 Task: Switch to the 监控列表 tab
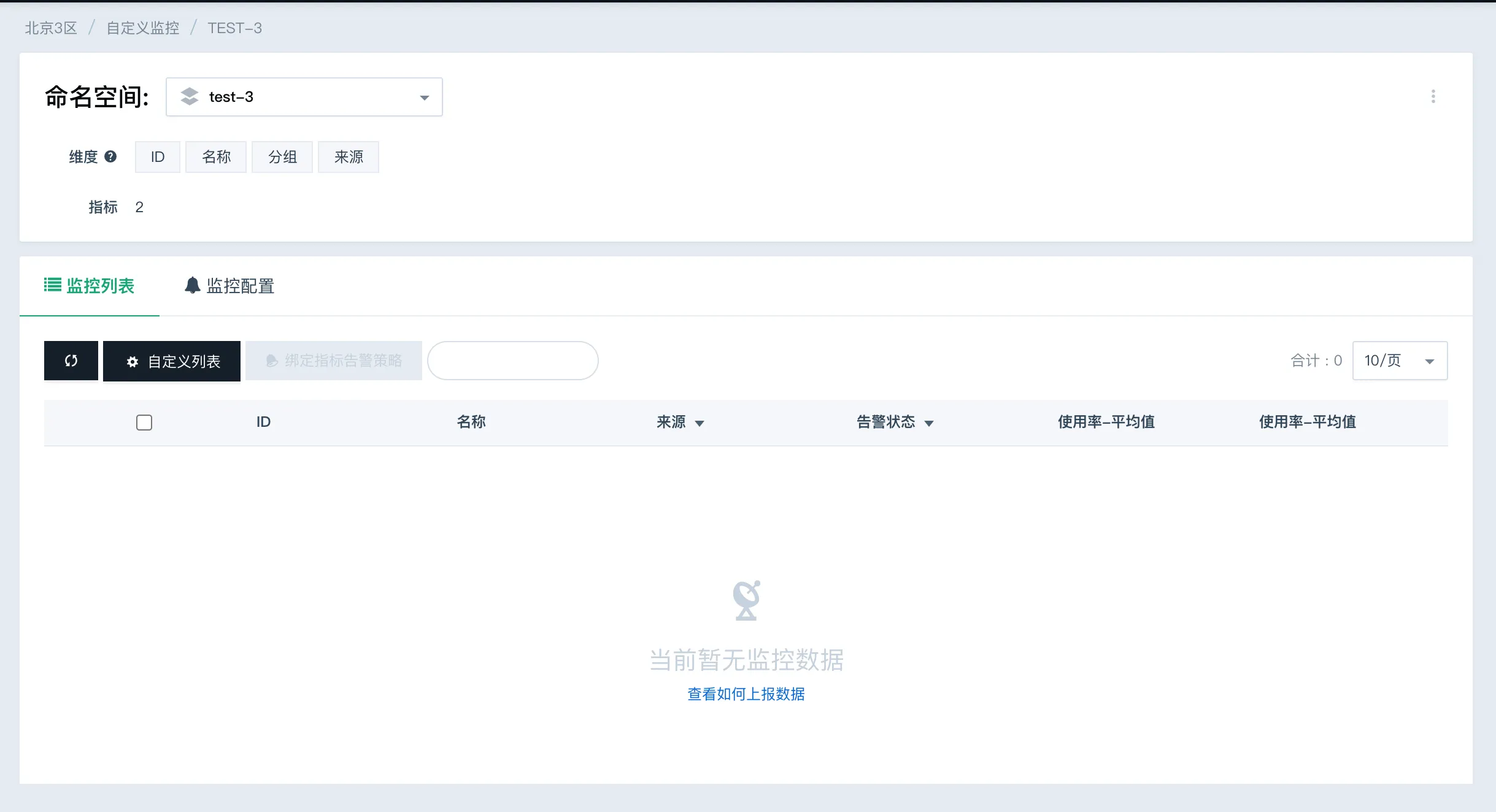(90, 286)
